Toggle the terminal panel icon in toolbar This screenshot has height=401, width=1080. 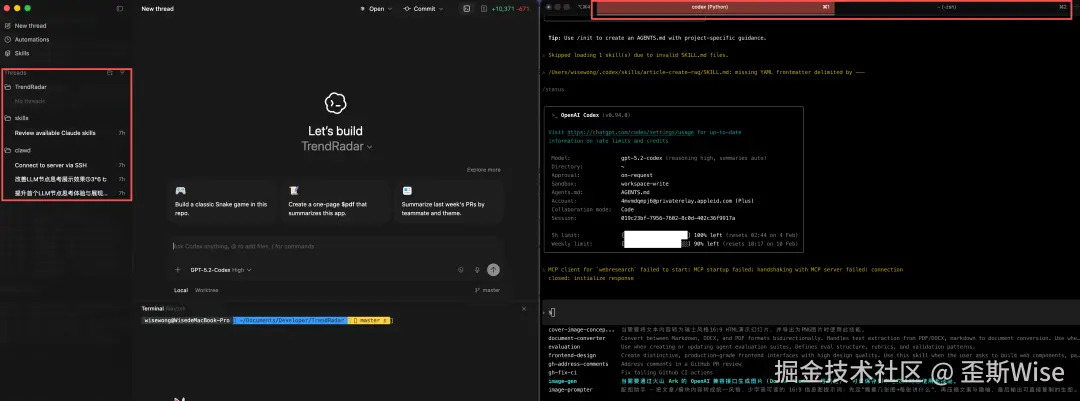pos(466,9)
